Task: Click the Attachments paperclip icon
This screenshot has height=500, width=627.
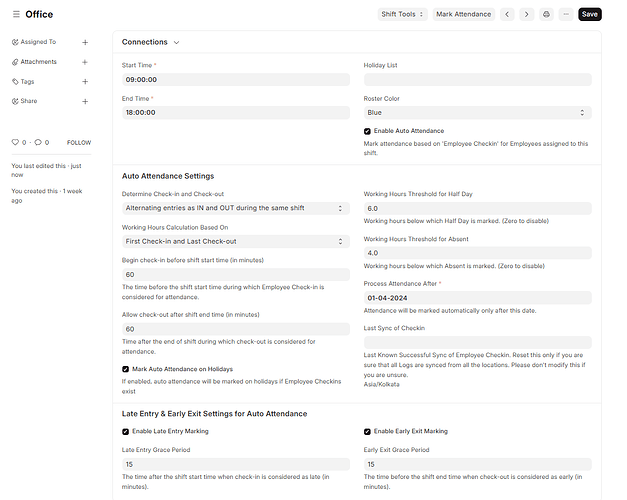Action: pyautogui.click(x=15, y=62)
